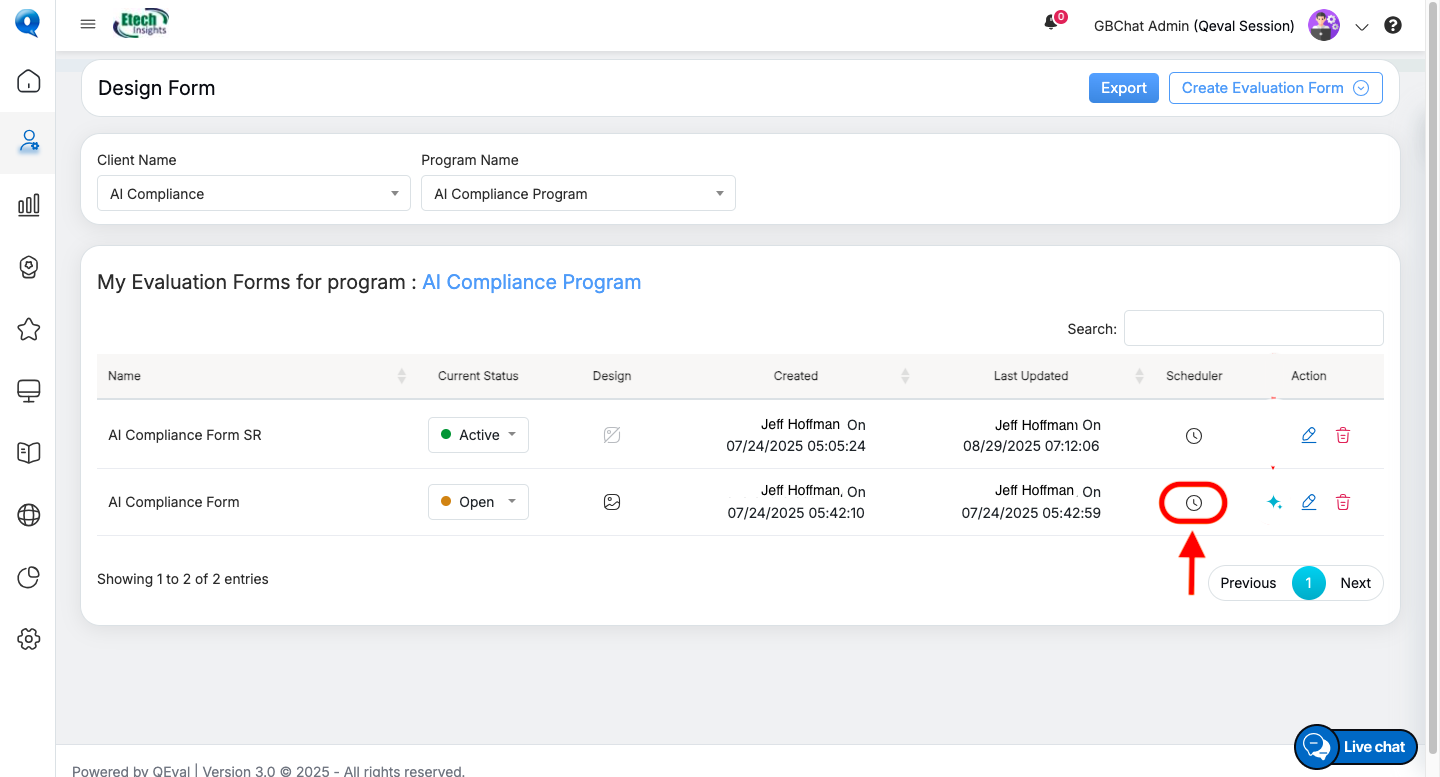Image resolution: width=1440 pixels, height=777 pixels.
Task: Toggle the hamburger menu to collapse sidebar
Action: (x=88, y=25)
